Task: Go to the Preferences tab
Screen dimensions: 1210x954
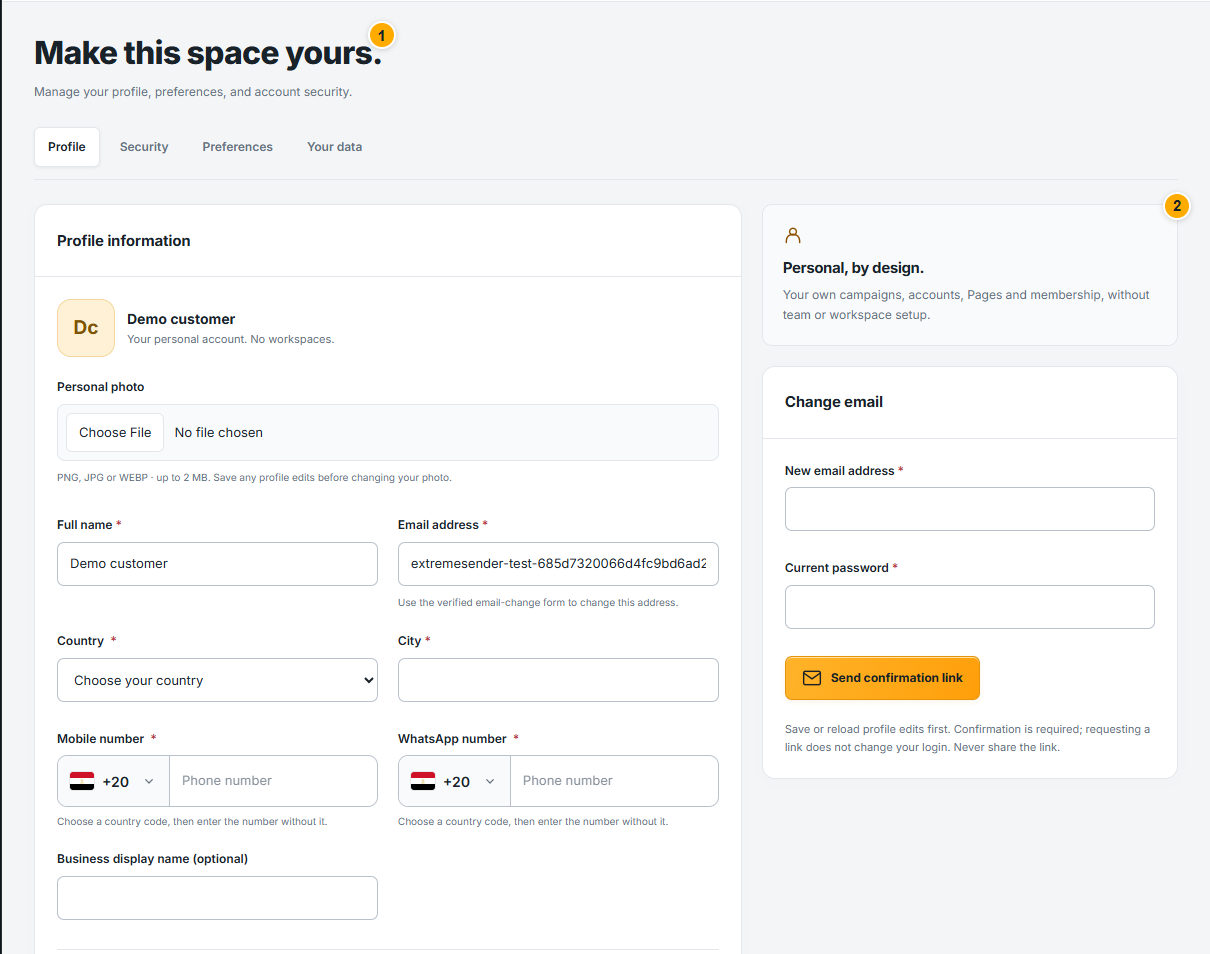Action: click(x=237, y=147)
